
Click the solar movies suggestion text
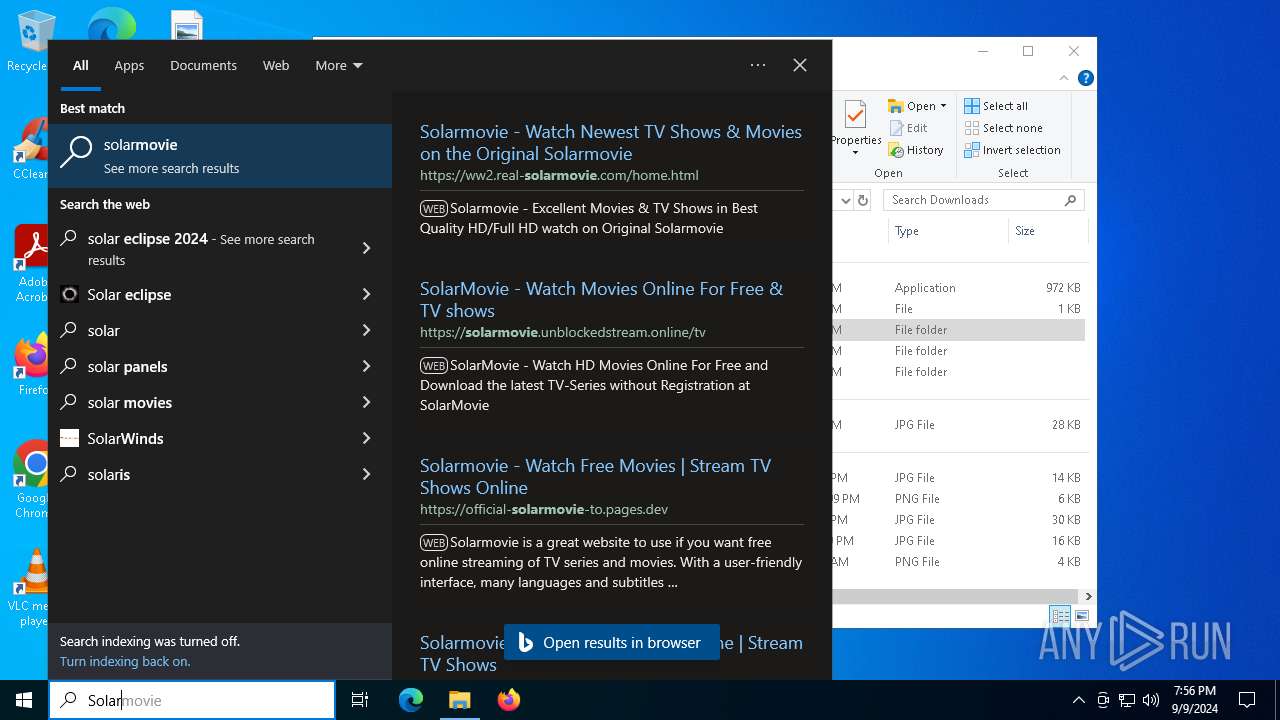pyautogui.click(x=129, y=402)
